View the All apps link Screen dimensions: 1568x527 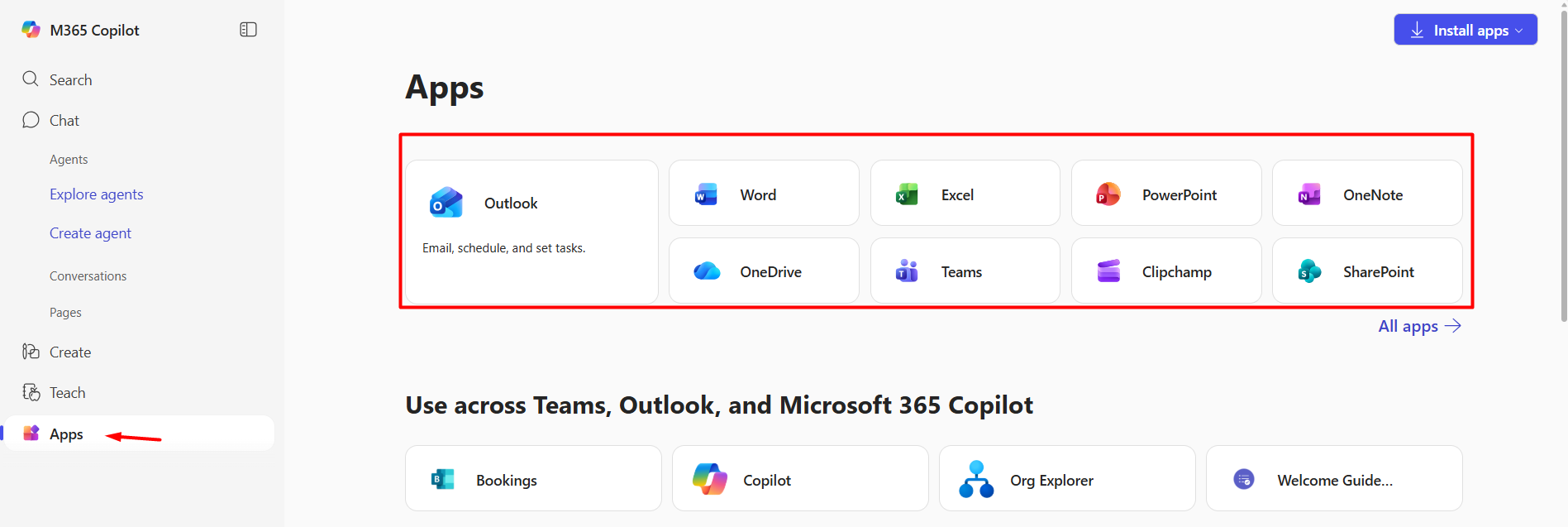1418,326
